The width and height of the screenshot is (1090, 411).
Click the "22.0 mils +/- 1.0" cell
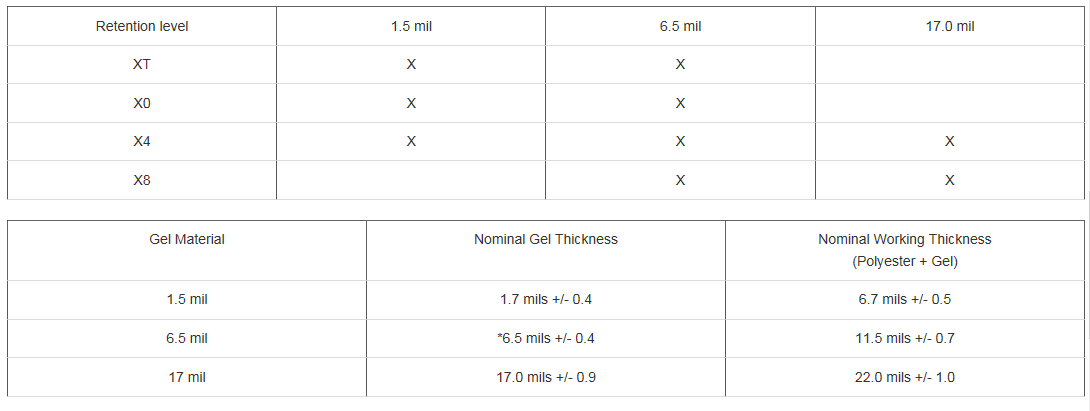click(905, 377)
